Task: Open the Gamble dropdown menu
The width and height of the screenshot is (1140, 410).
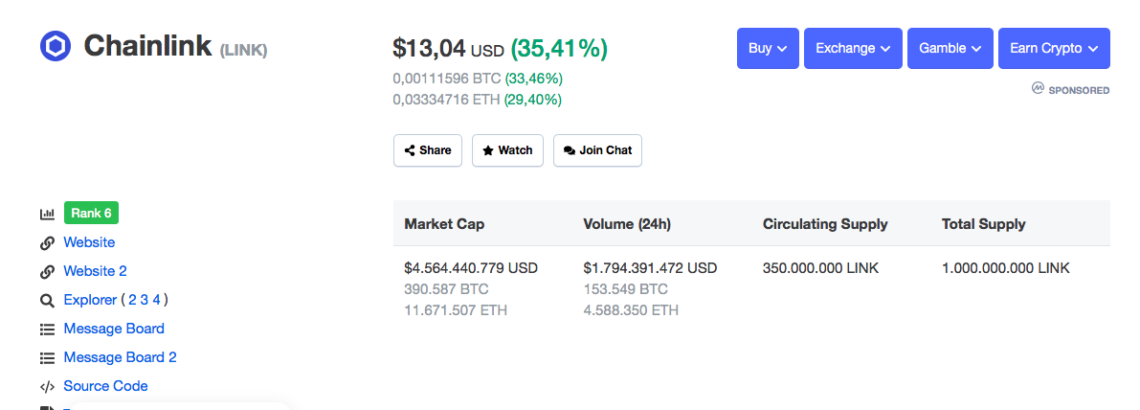Action: point(950,48)
